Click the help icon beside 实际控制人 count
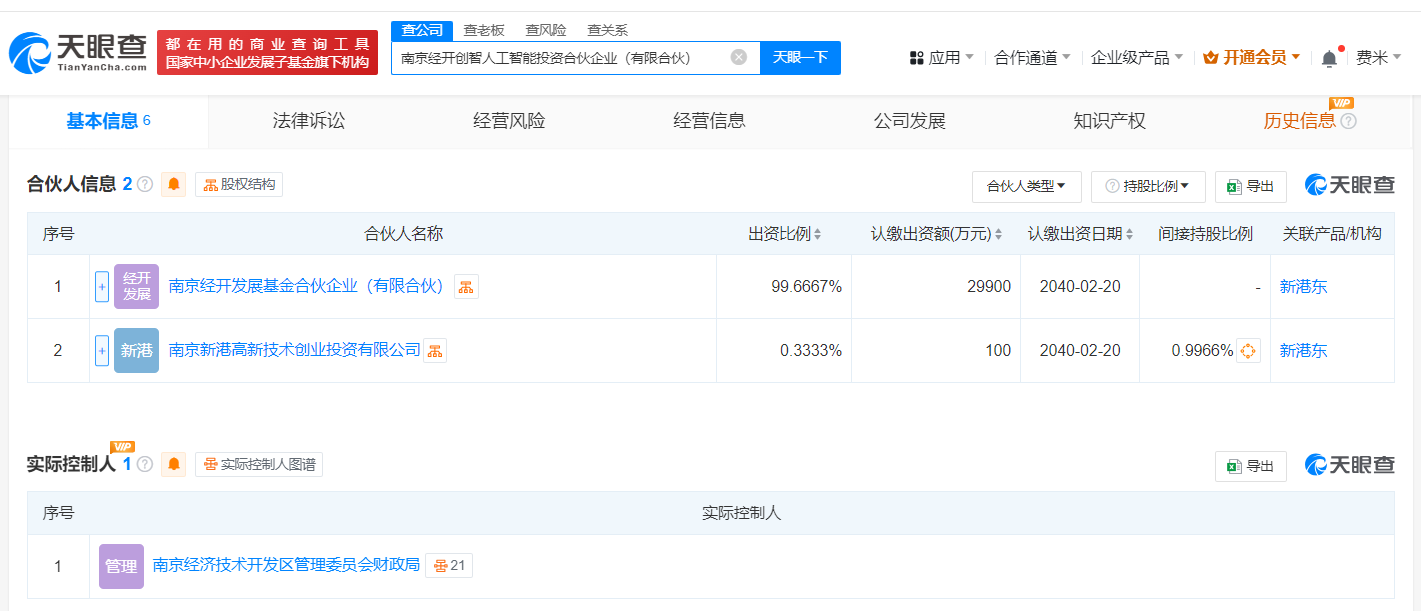 click(x=145, y=464)
